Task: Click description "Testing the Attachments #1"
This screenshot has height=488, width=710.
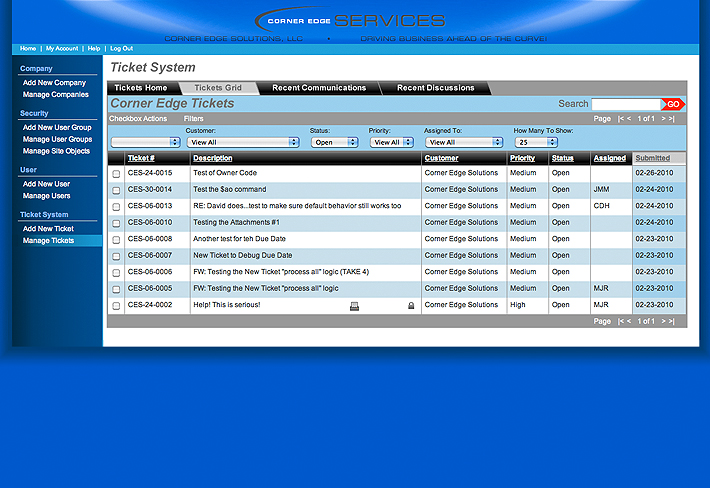Action: pos(236,222)
